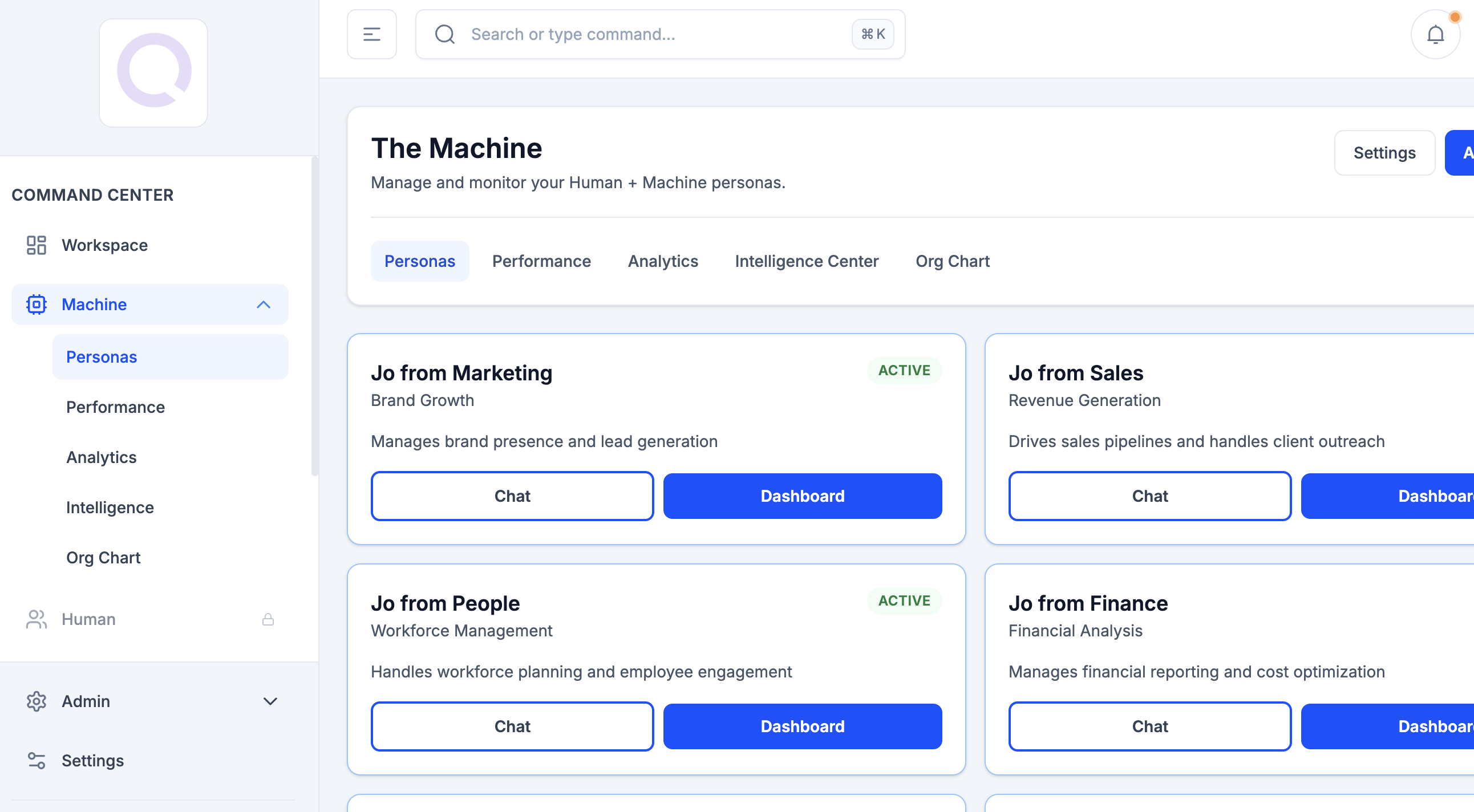Click the purple Q logo
This screenshot has width=1474, height=812.
pos(153,72)
